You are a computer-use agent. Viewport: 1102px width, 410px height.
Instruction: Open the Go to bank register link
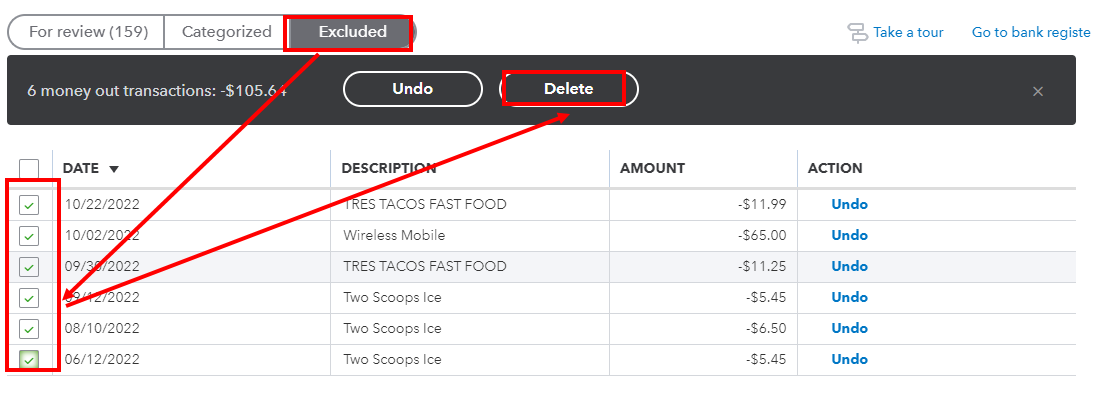click(1031, 32)
